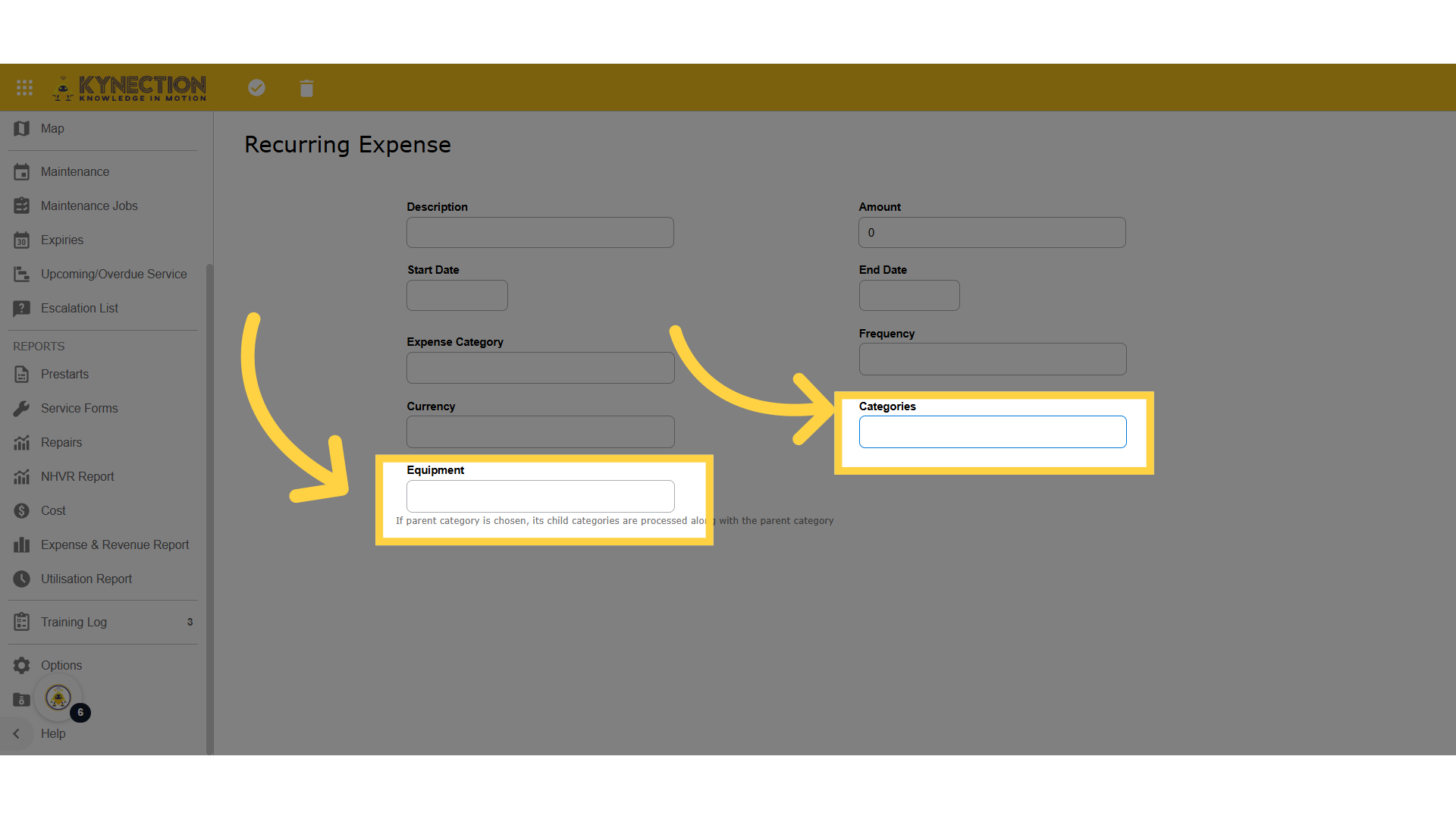Go to Maintenance Jobs
Viewport: 1456px width, 819px height.
coord(89,206)
